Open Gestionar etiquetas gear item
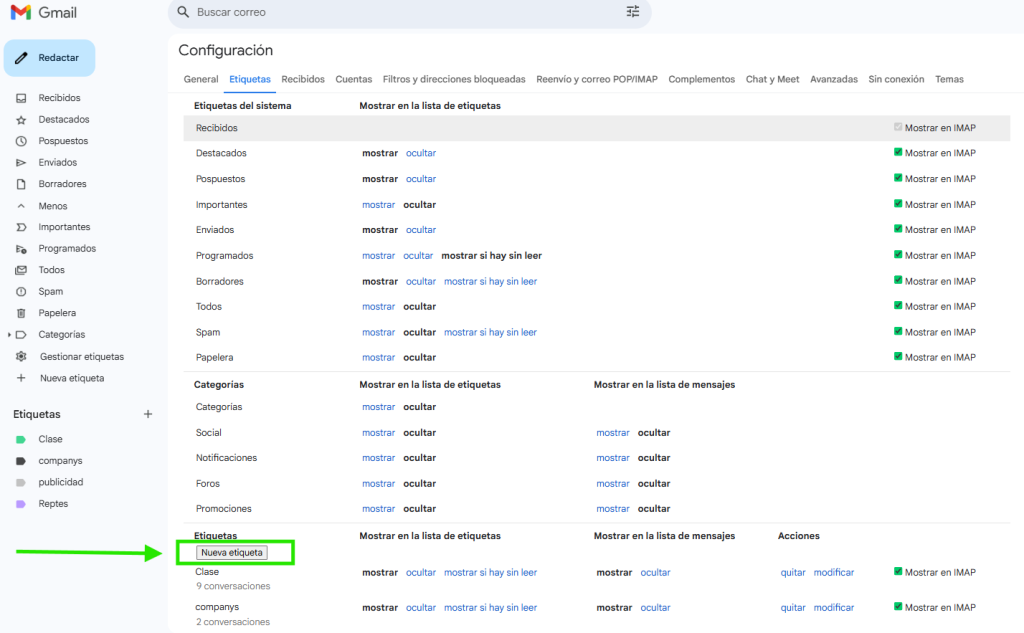 pyautogui.click(x=81, y=356)
